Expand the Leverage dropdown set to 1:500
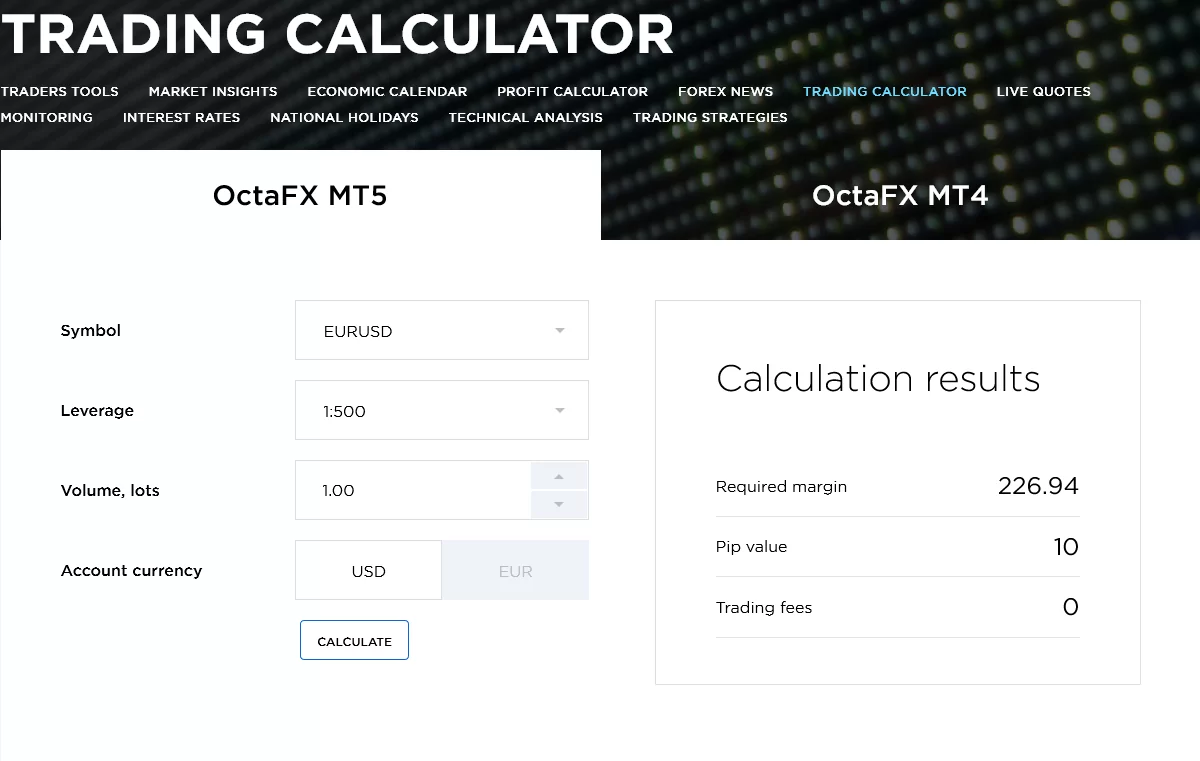 click(x=442, y=410)
